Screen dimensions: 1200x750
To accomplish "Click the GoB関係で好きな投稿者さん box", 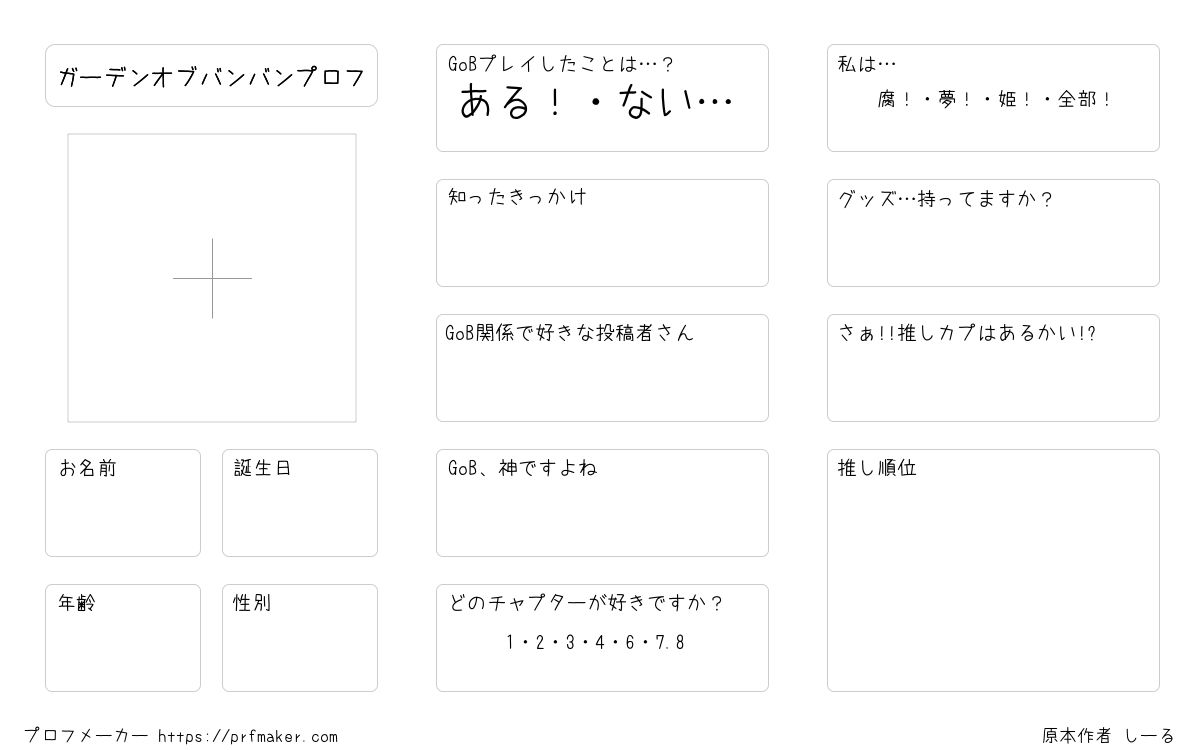I will pos(602,368).
